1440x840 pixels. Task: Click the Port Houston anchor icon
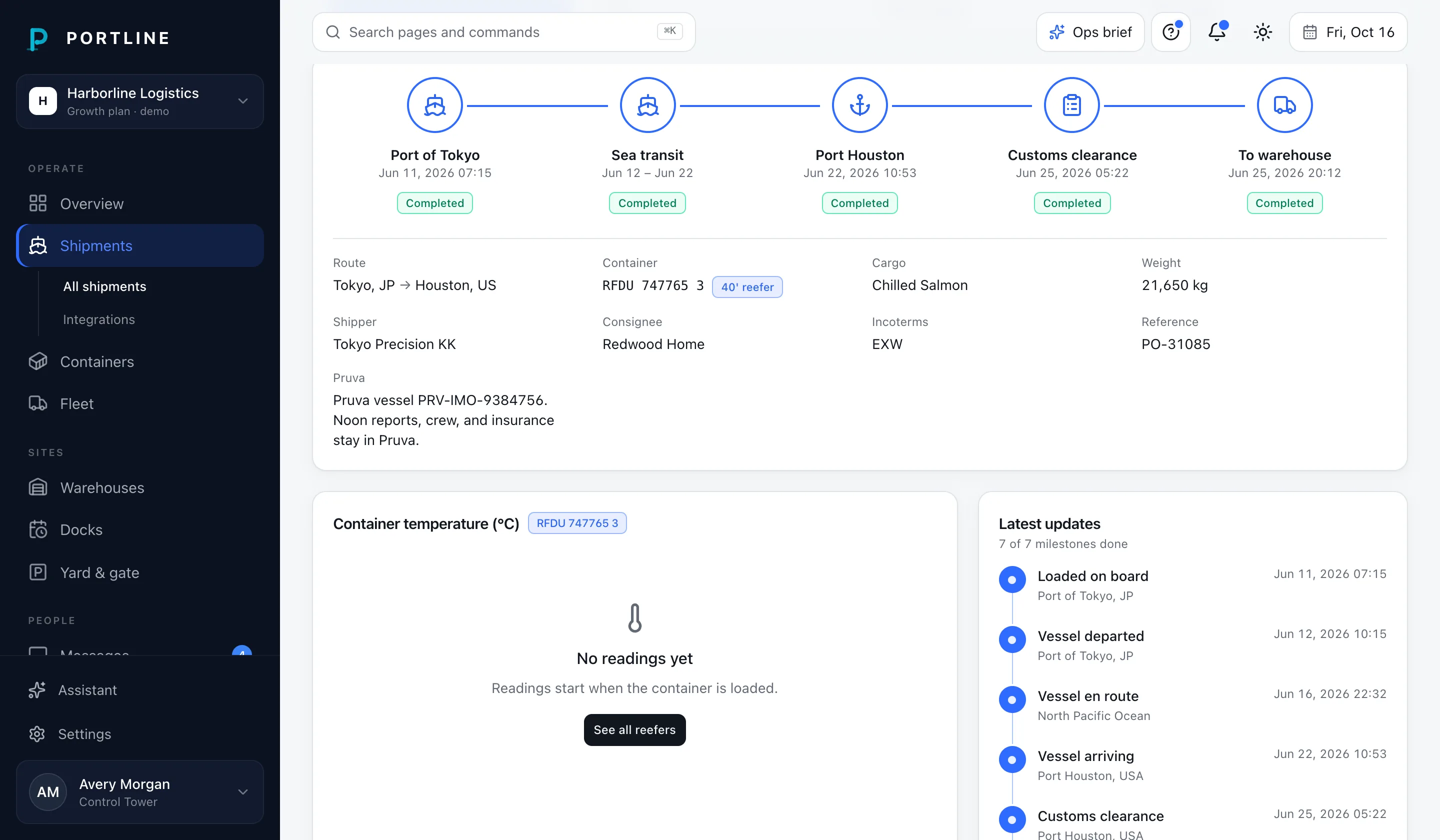point(859,105)
